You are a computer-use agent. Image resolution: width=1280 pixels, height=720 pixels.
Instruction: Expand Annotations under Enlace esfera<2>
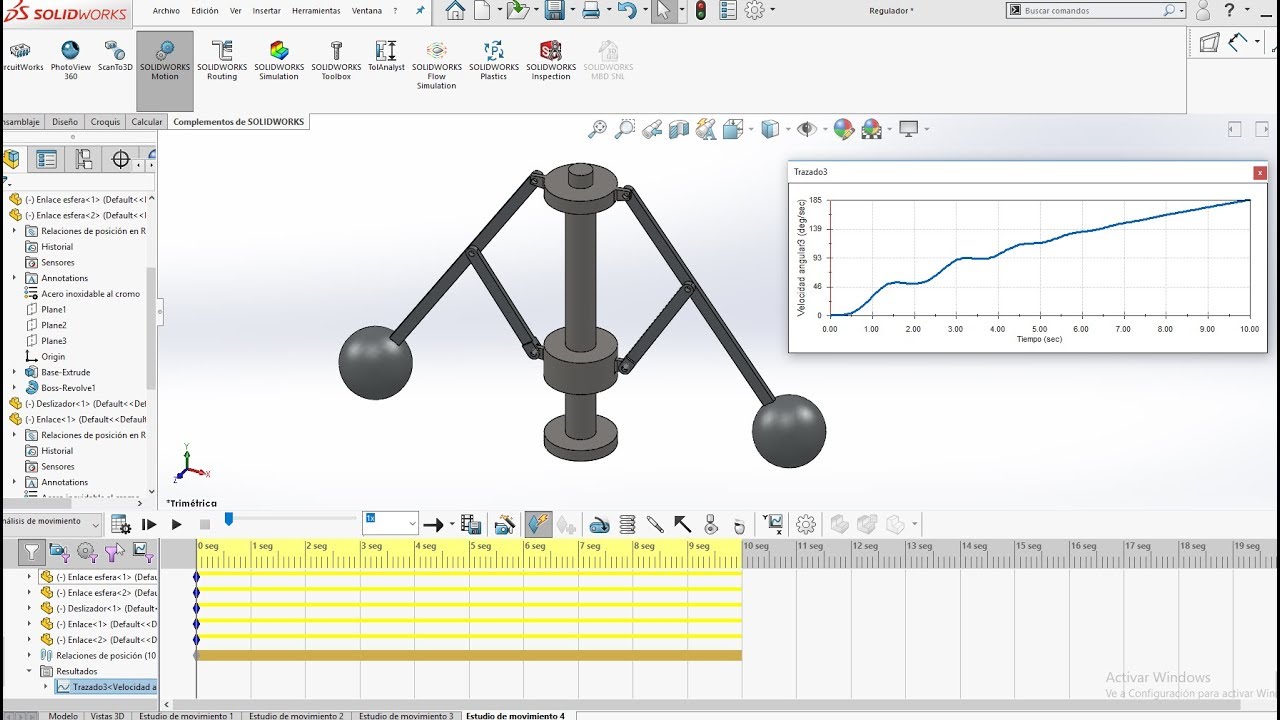14,278
